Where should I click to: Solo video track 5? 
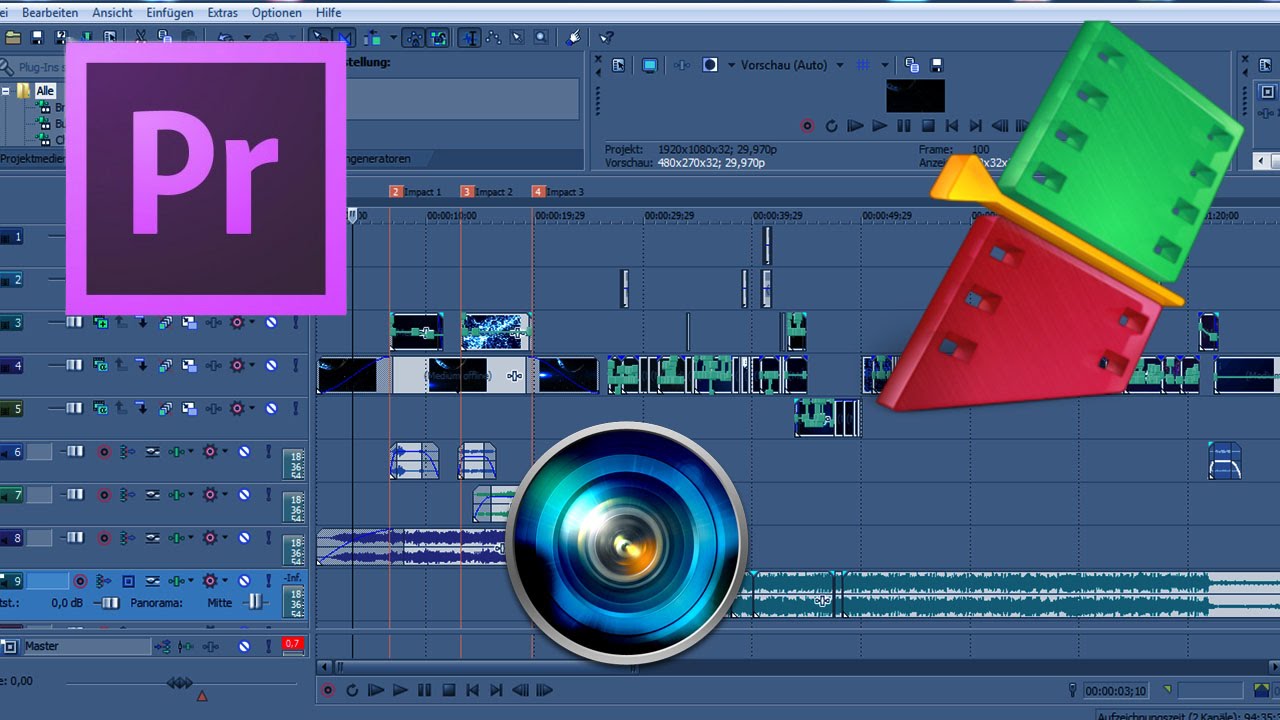tap(296, 408)
